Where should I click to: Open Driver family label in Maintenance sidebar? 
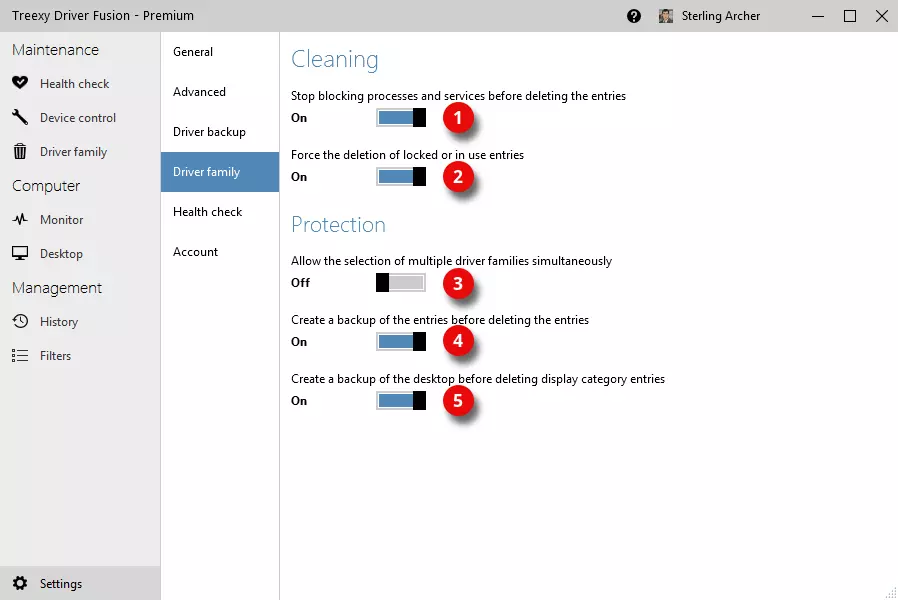tap(73, 152)
